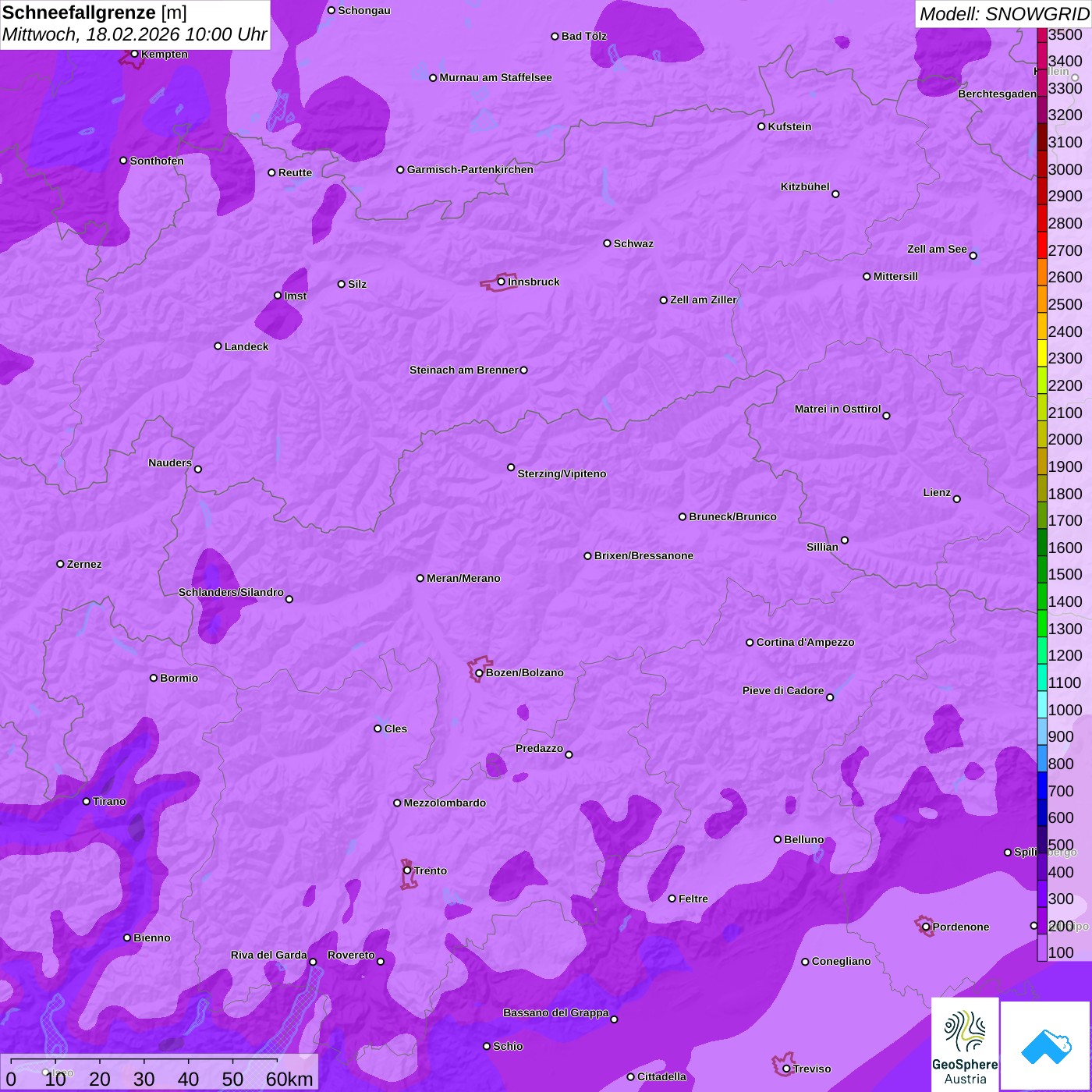The width and height of the screenshot is (1092, 1092).
Task: Select the Pordenone marker dot
Action: coord(926,927)
